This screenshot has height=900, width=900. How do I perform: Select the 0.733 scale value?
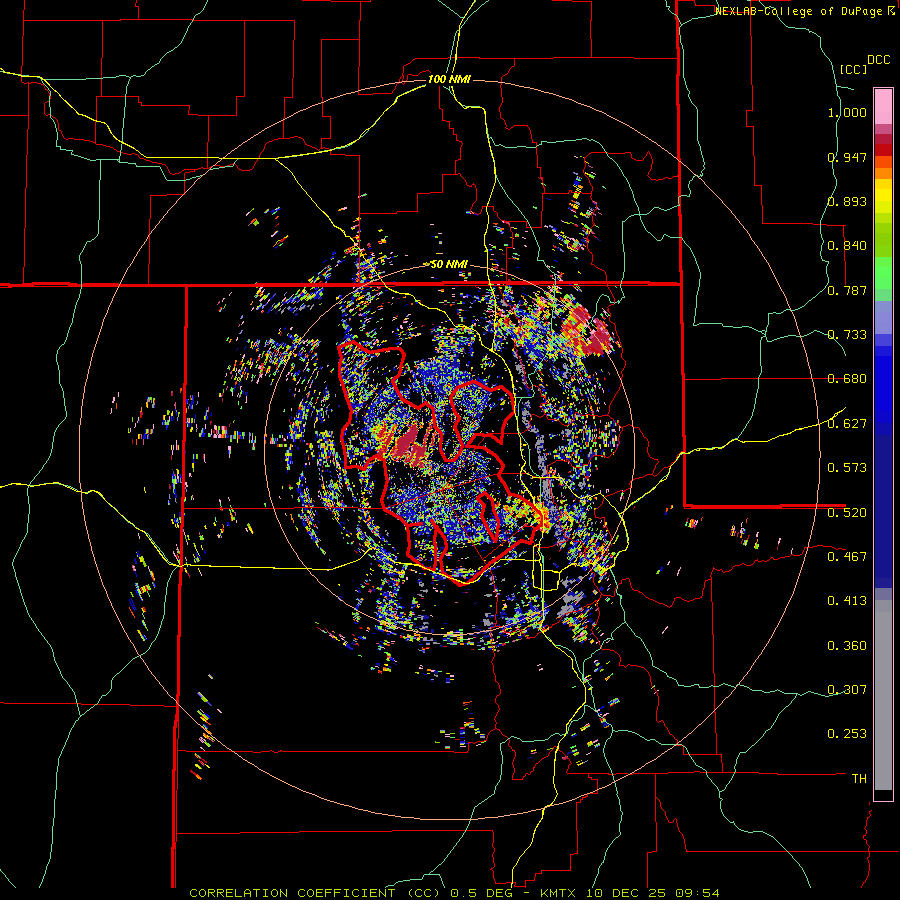[x=847, y=335]
